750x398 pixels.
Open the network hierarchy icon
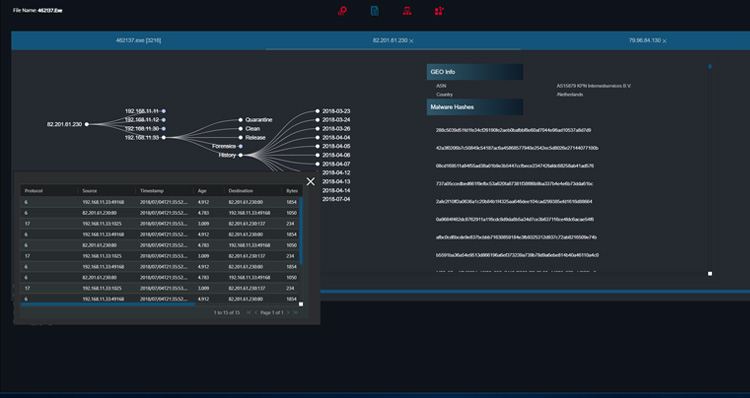point(407,11)
